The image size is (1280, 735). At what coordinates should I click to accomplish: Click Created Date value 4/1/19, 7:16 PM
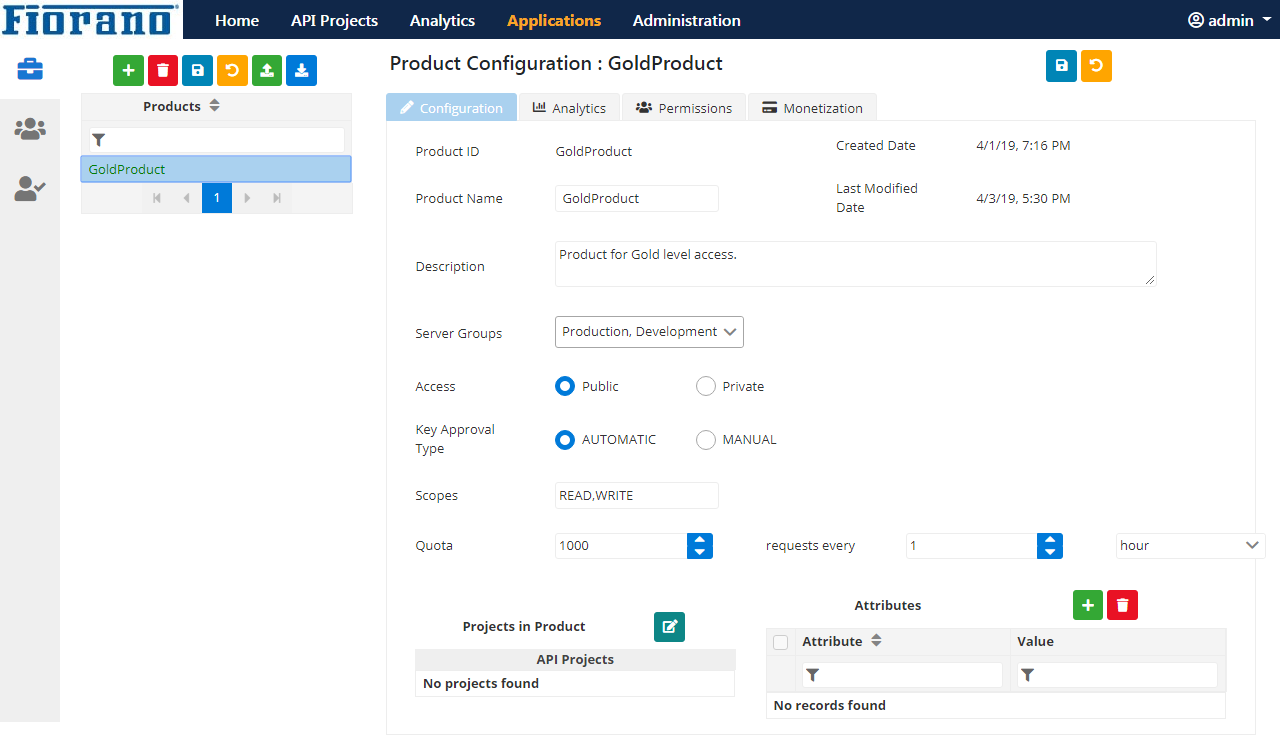1023,145
